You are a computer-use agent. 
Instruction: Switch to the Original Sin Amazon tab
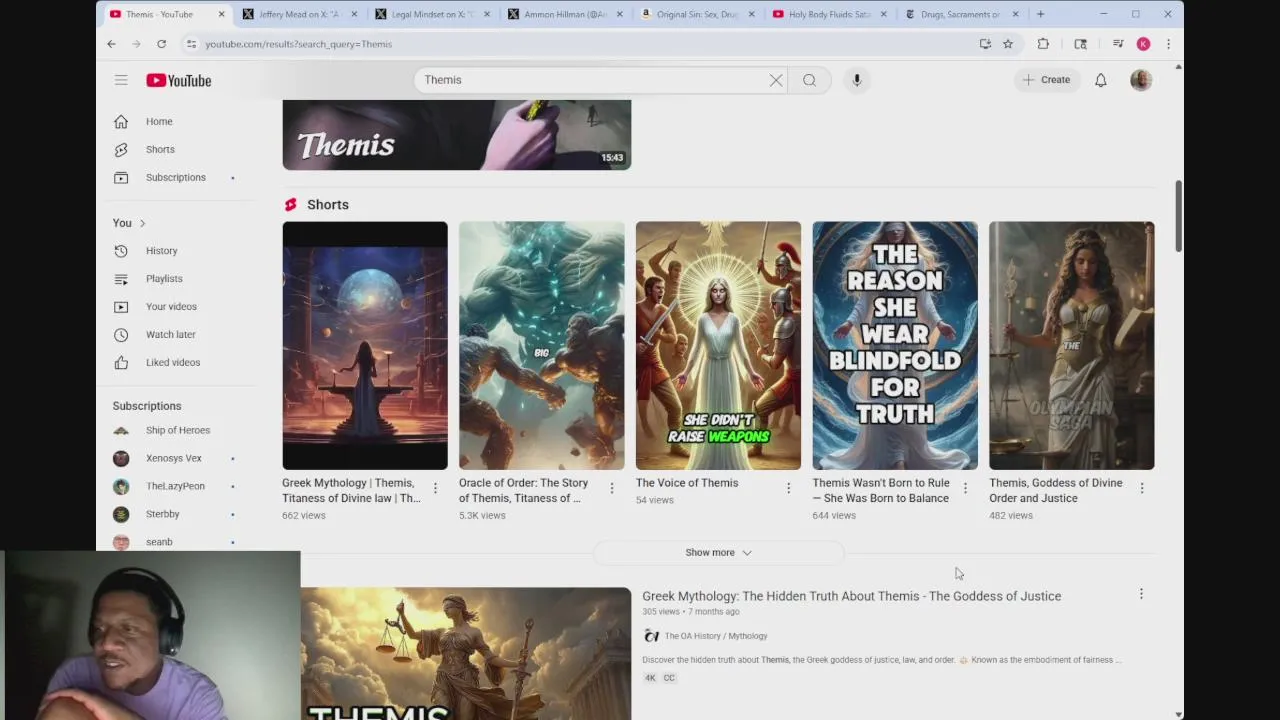coord(698,14)
